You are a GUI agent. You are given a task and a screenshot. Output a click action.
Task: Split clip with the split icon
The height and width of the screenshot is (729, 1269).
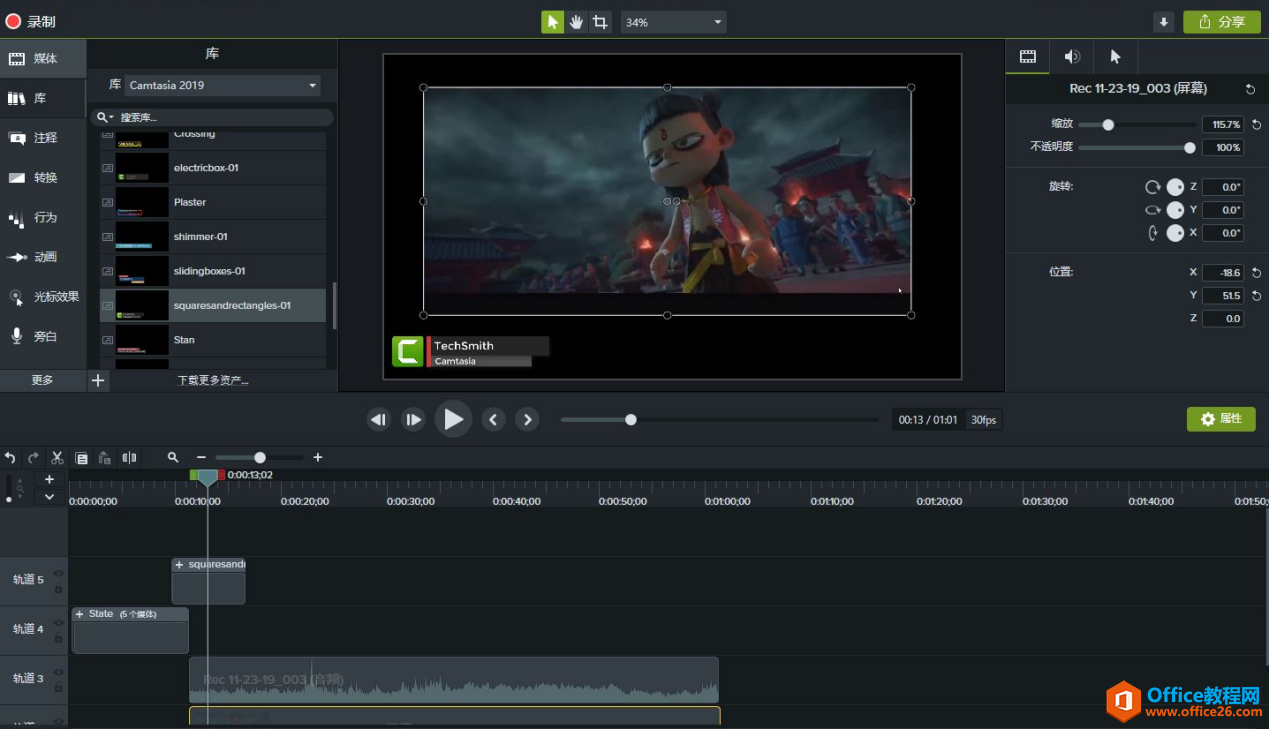(129, 458)
